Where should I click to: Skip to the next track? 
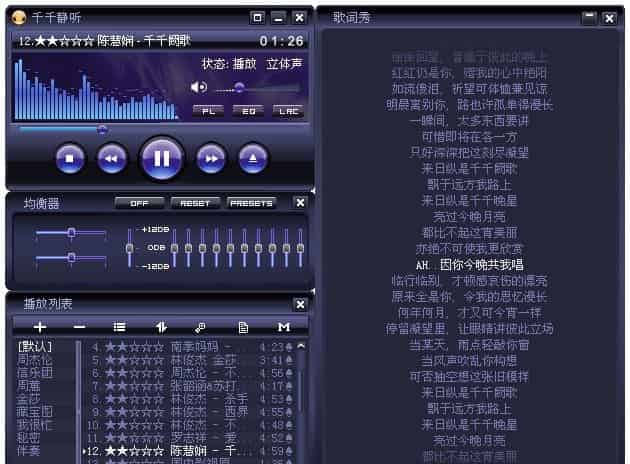211,159
